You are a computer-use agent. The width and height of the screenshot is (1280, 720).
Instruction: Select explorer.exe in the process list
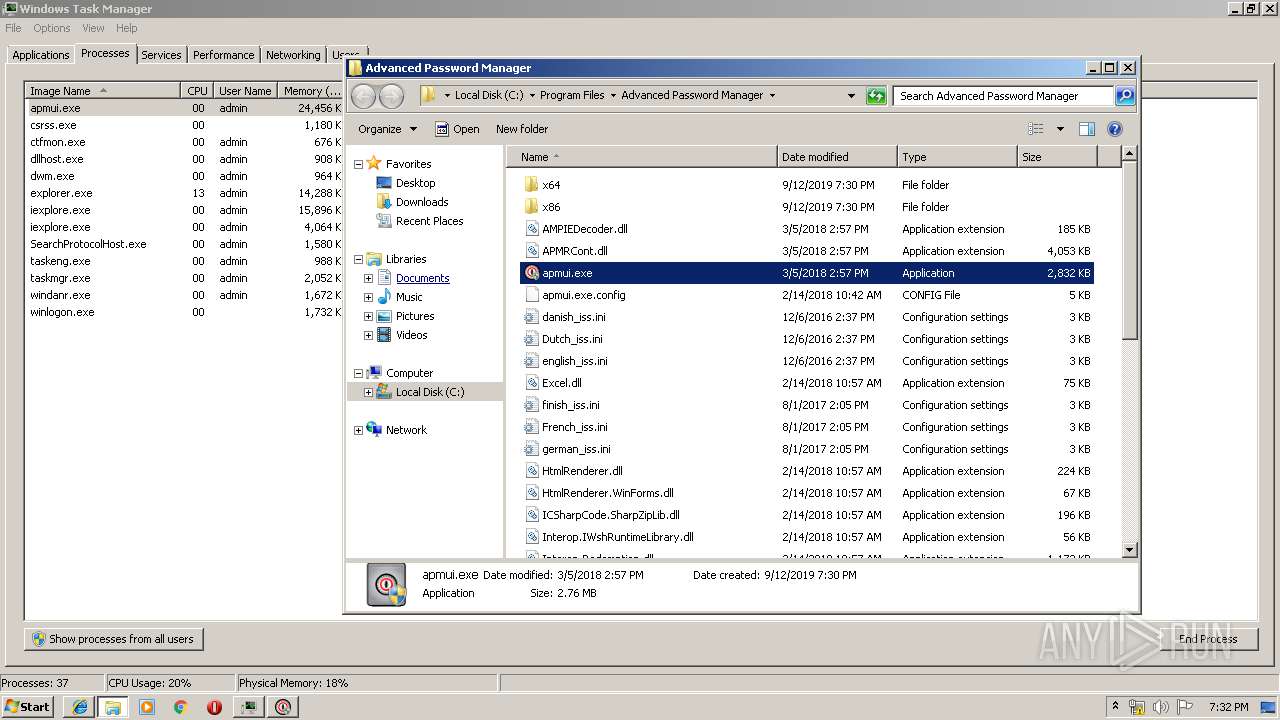183,193
